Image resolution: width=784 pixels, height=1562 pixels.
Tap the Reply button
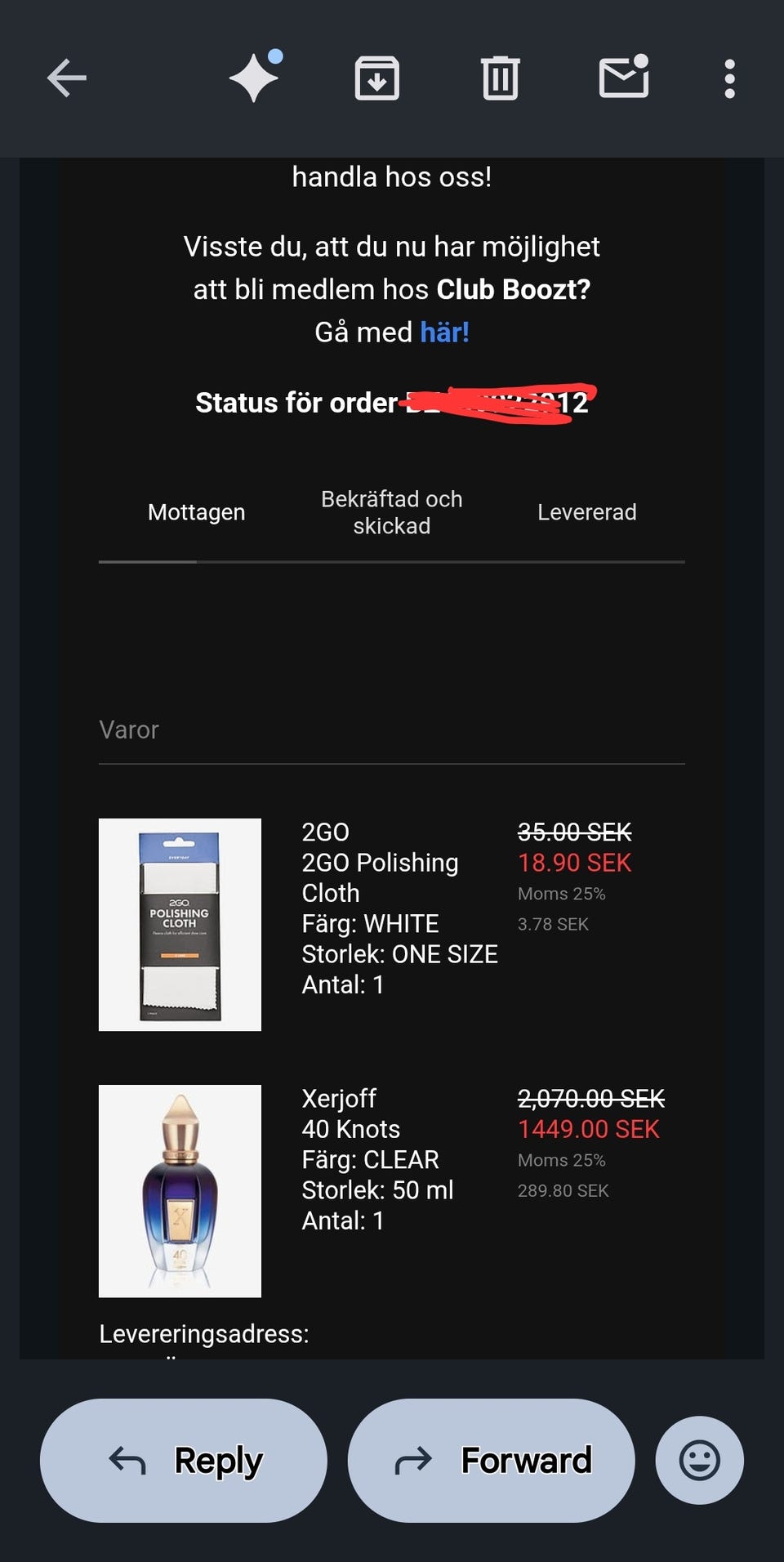[x=184, y=1460]
